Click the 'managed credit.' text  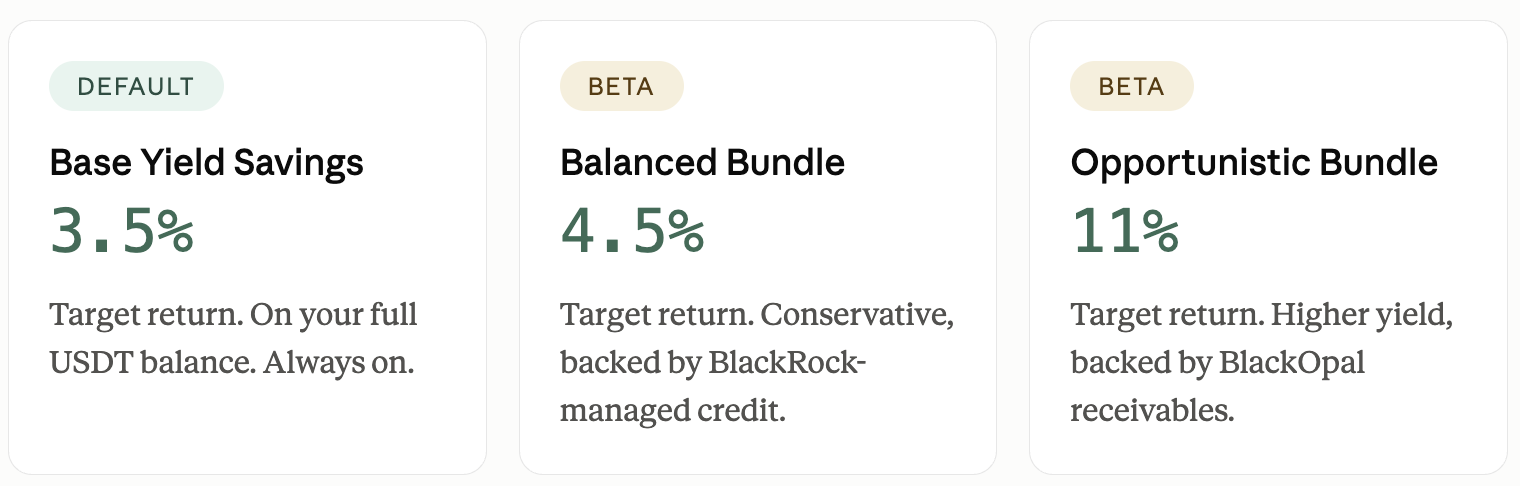[673, 409]
